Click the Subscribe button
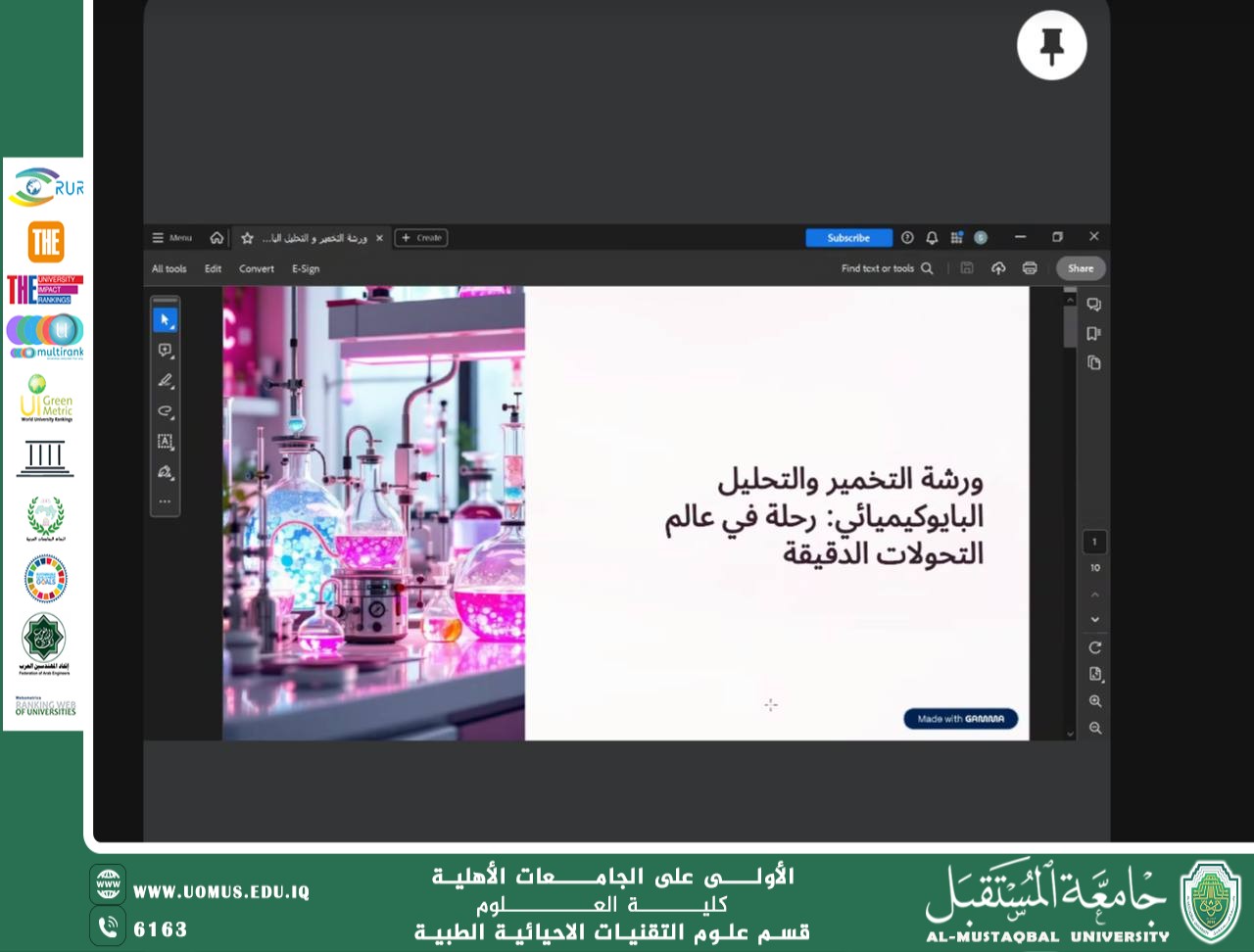 coord(848,237)
